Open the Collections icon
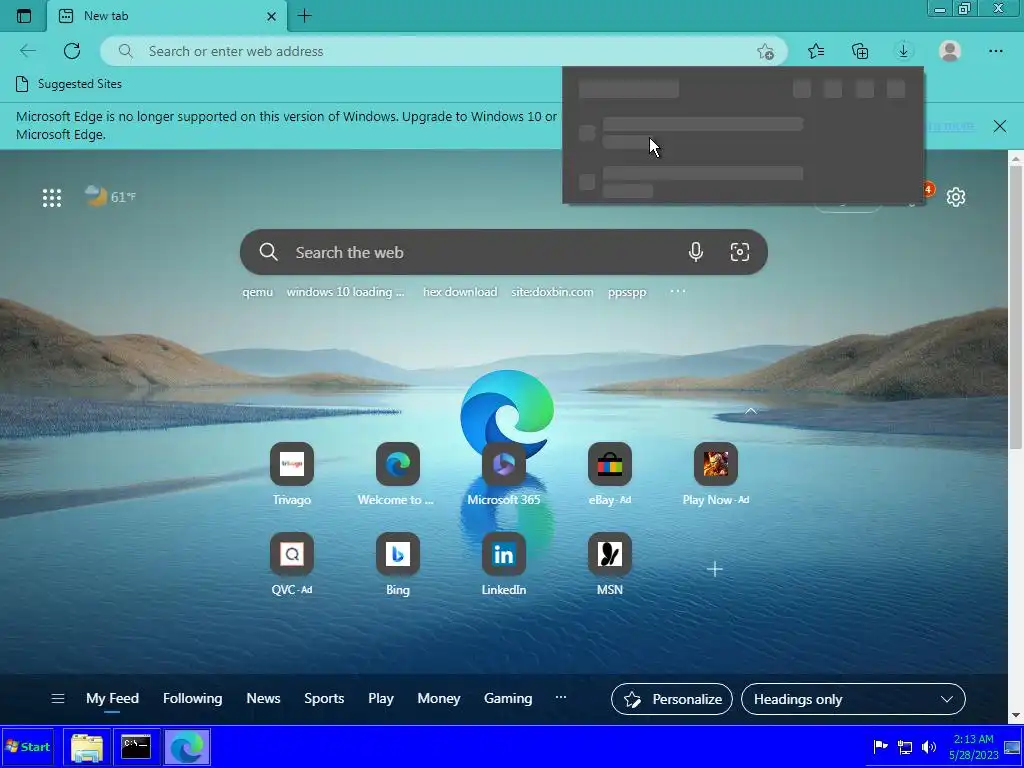1024x768 pixels. pos(860,51)
